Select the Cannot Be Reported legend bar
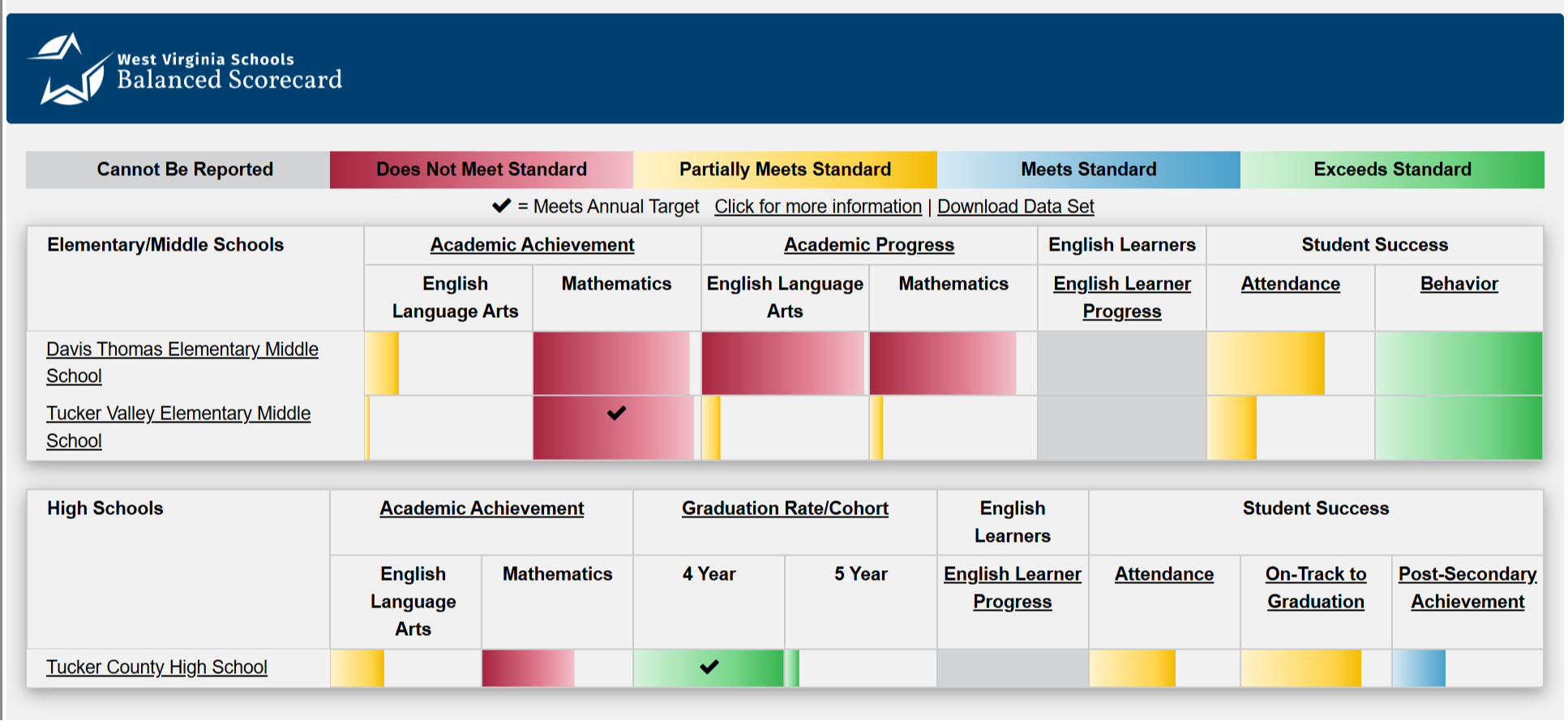This screenshot has height=721, width=1568. pyautogui.click(x=185, y=170)
